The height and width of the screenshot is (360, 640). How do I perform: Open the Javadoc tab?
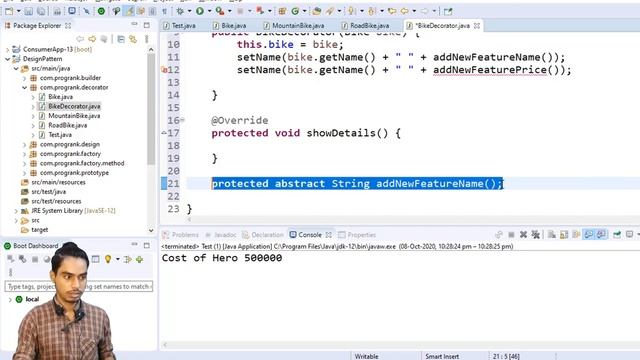click(x=221, y=235)
